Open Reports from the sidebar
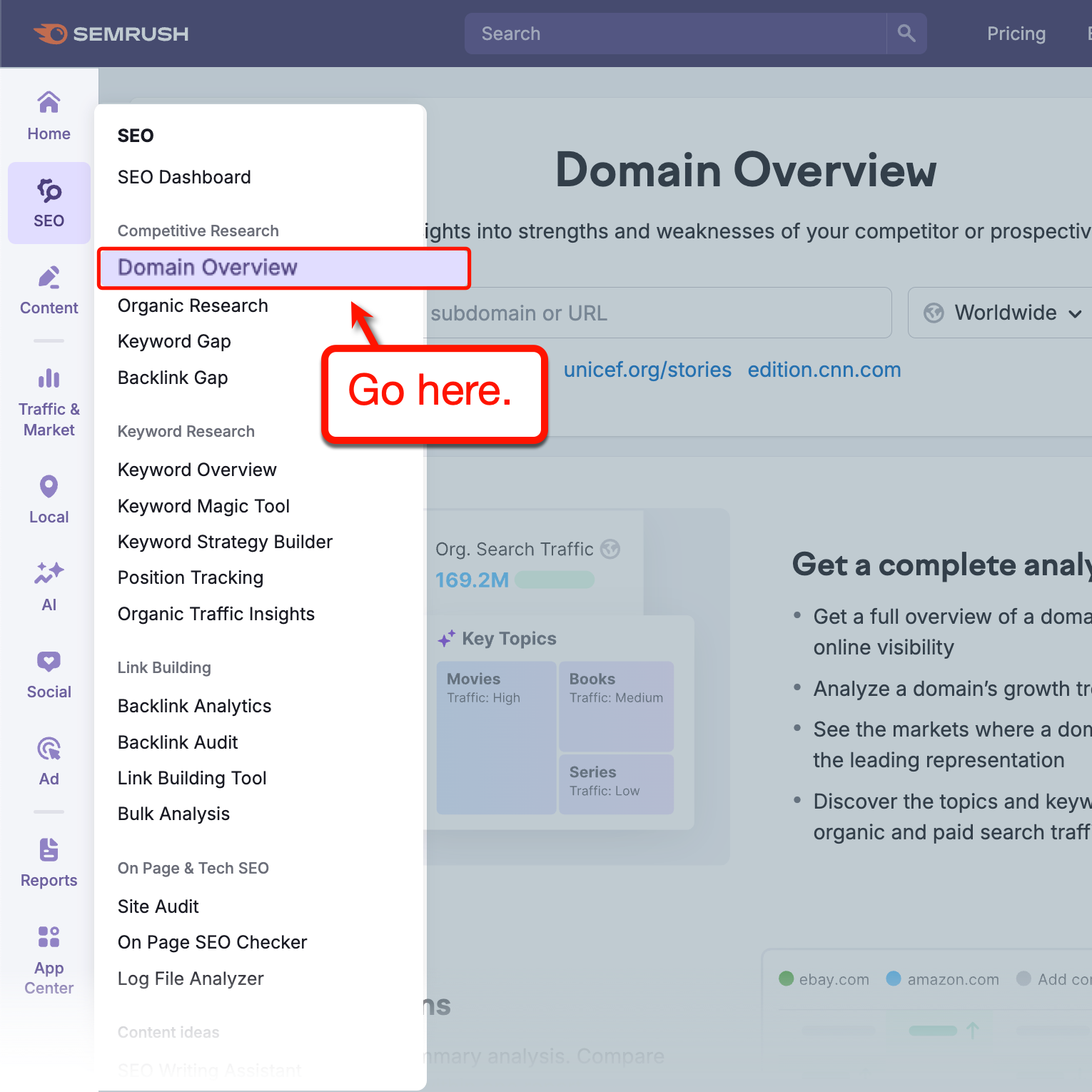 [x=49, y=861]
